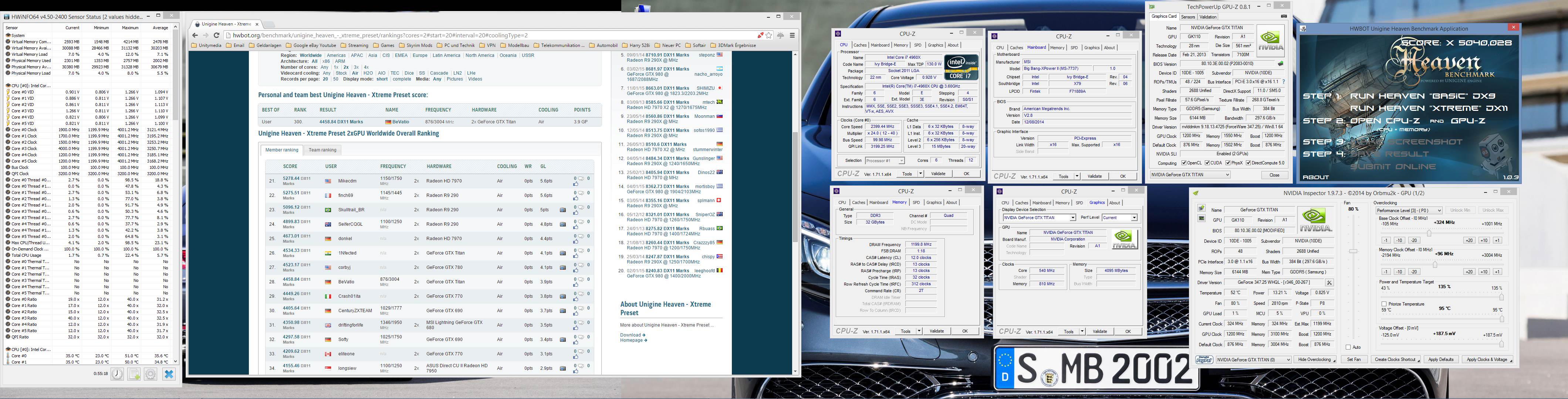Open Tools dropdown arrow in CPU-Z Memory window

click(x=919, y=331)
